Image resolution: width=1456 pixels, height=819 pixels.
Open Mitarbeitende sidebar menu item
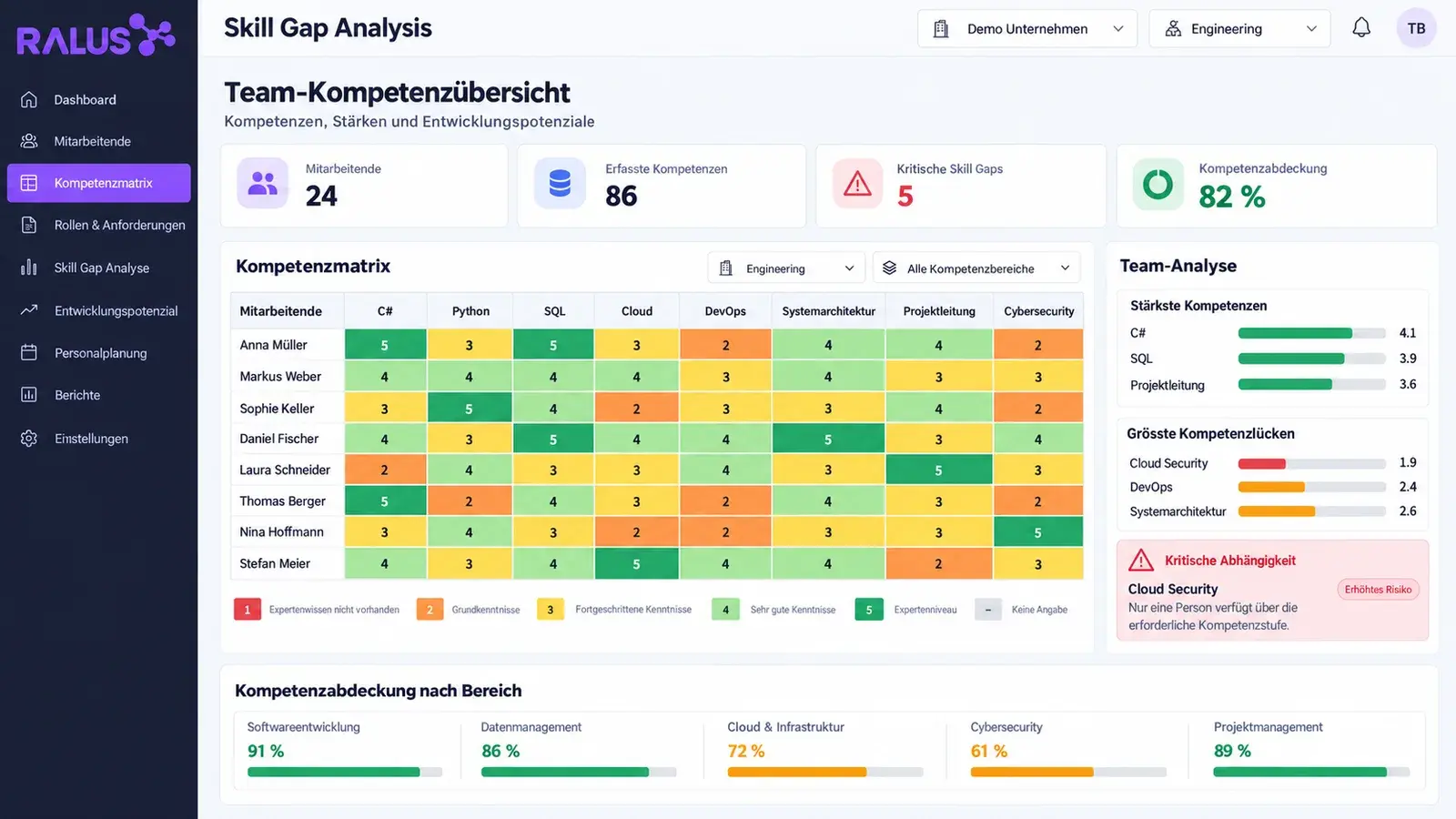pyautogui.click(x=99, y=141)
